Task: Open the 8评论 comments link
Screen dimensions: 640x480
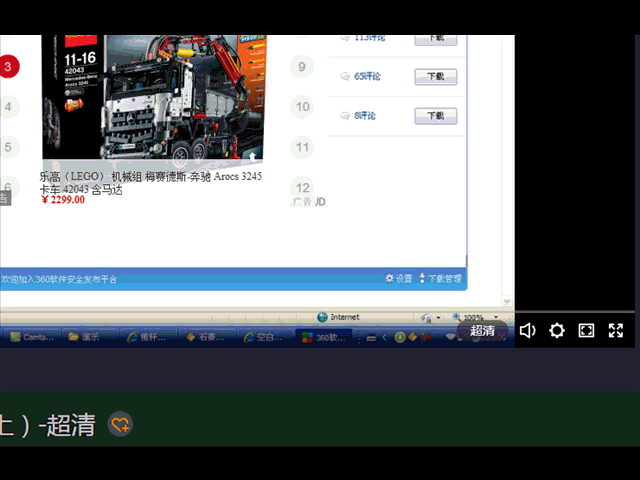Action: pos(364,116)
